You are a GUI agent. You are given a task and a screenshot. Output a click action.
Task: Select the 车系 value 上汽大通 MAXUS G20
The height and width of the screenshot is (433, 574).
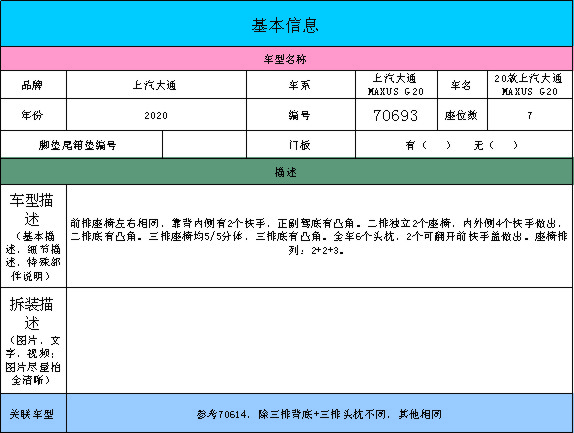[396, 85]
